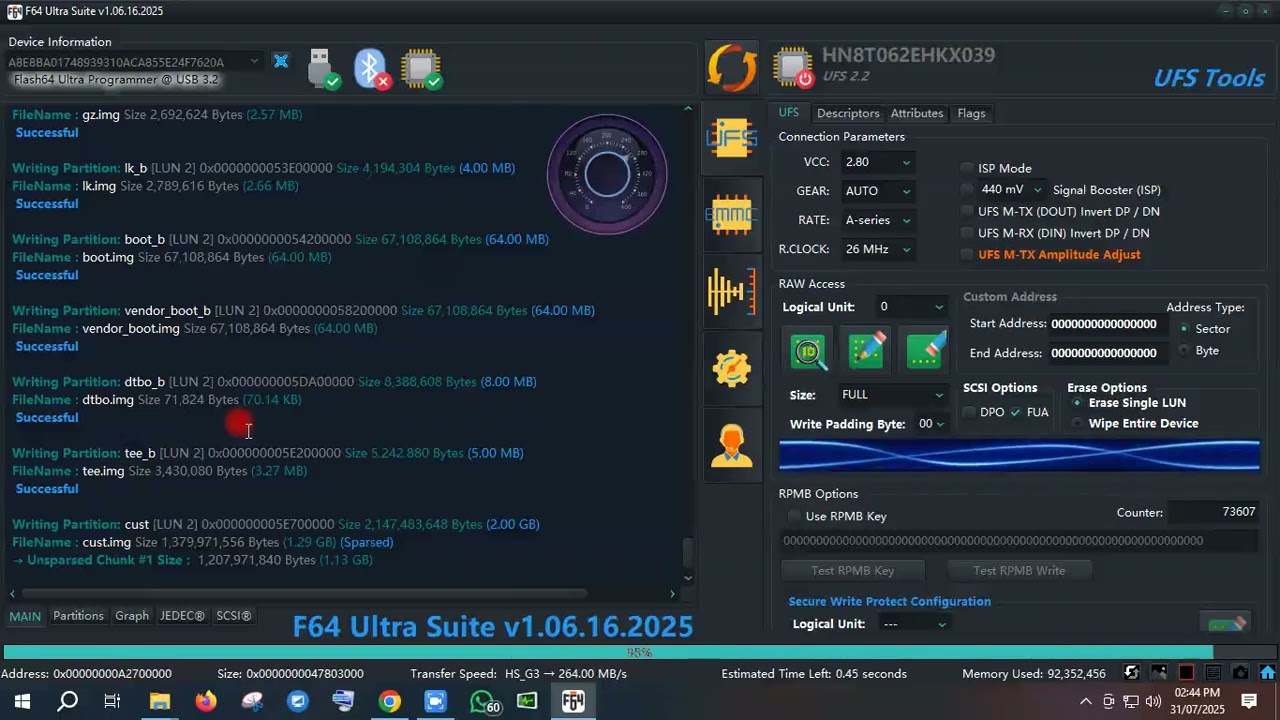The height and width of the screenshot is (720, 1280).
Task: Open the settings gear sidebar icon
Action: tap(732, 369)
